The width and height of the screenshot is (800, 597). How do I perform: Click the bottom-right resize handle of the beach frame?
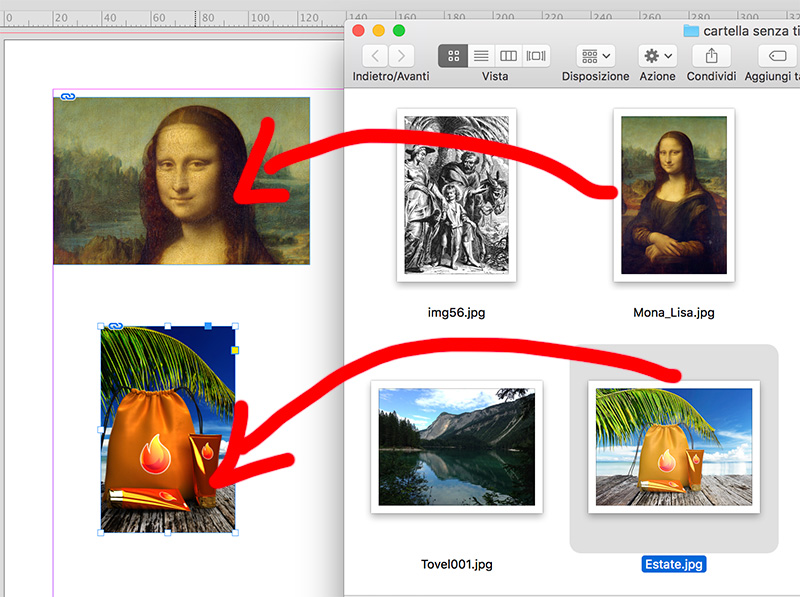coord(235,533)
